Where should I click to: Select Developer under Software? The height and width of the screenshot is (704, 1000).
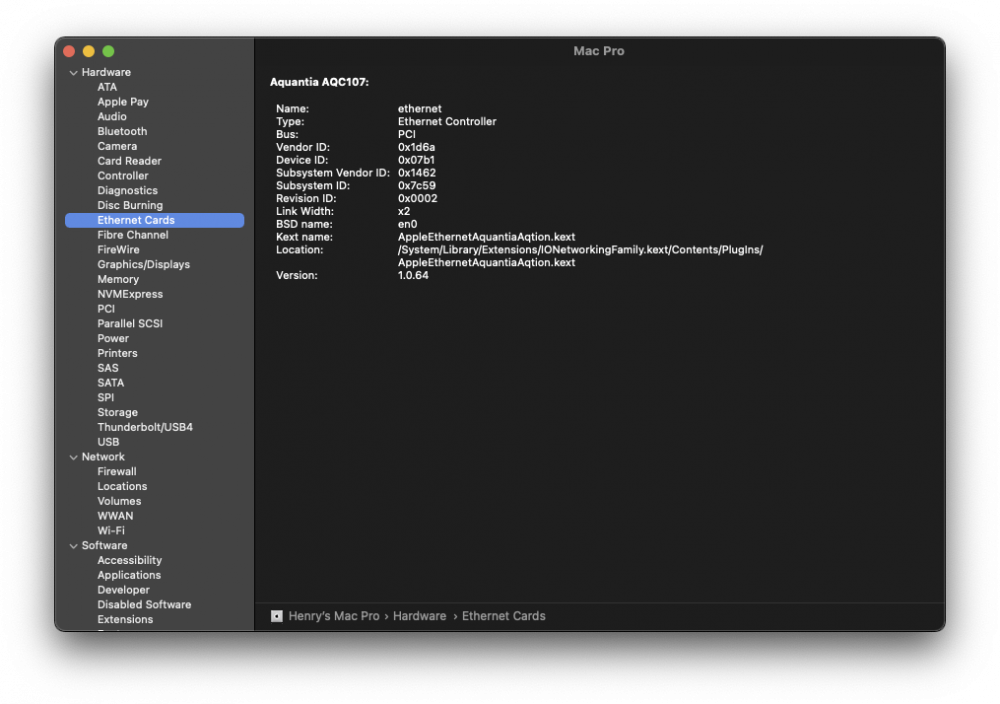123,590
